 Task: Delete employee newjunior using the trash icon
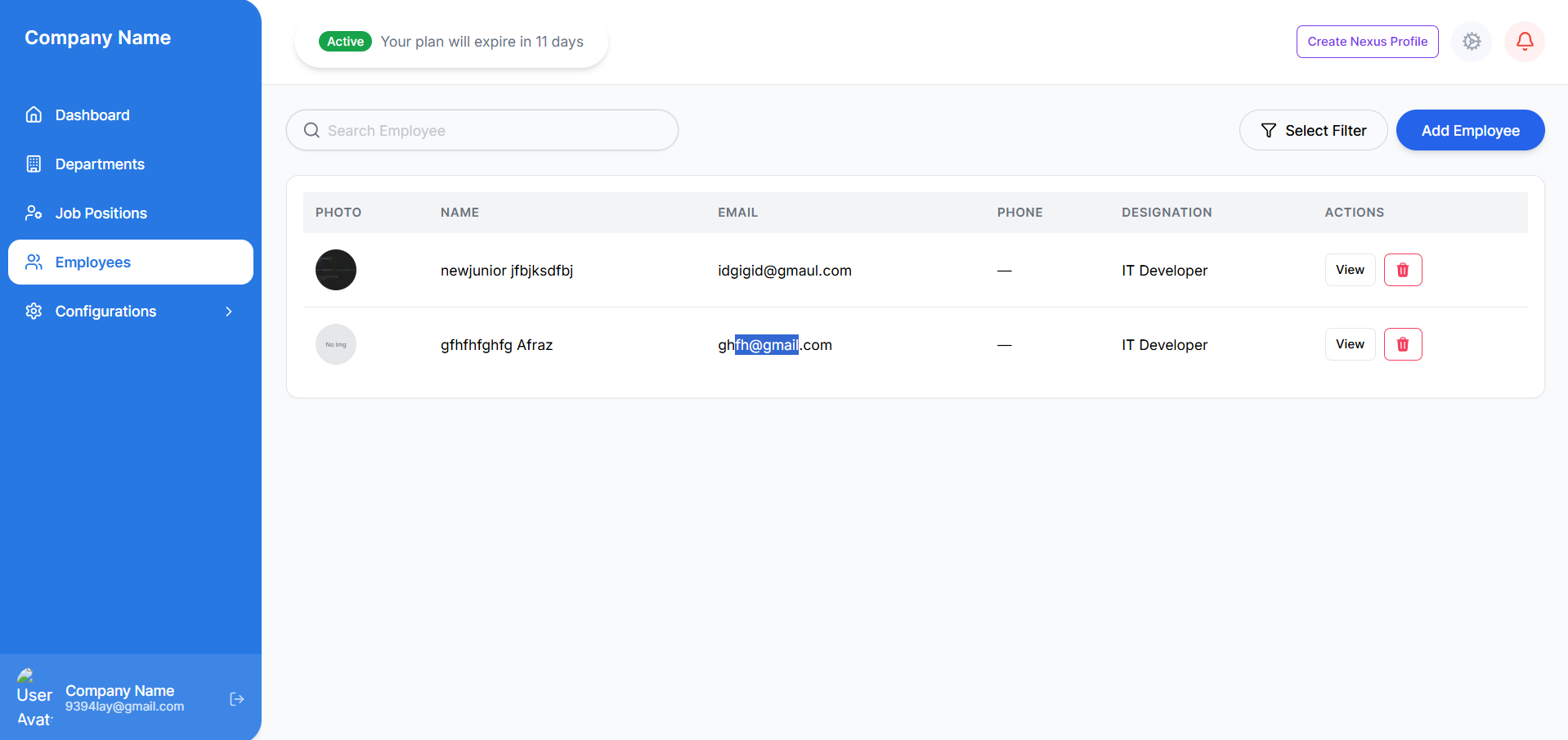(x=1402, y=270)
